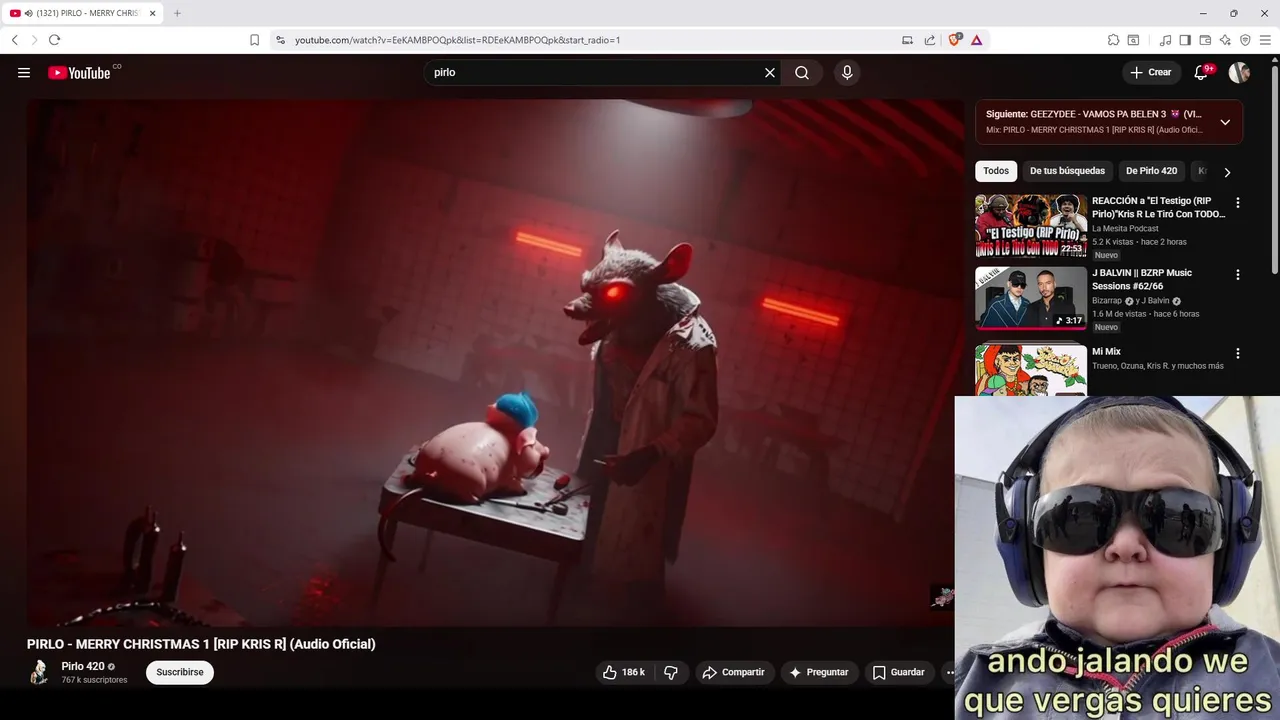This screenshot has width=1280, height=720.
Task: Open a new browser tab
Action: click(x=177, y=13)
